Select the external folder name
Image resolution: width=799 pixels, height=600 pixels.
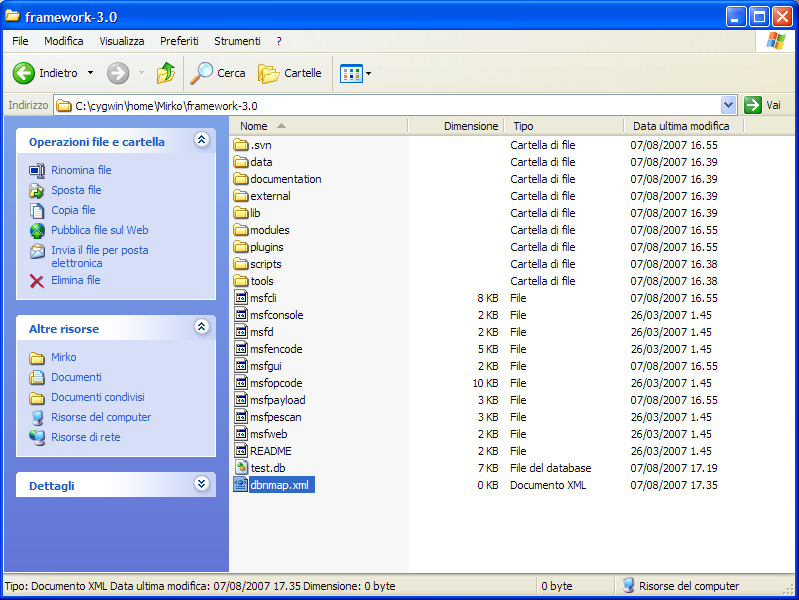click(x=271, y=196)
